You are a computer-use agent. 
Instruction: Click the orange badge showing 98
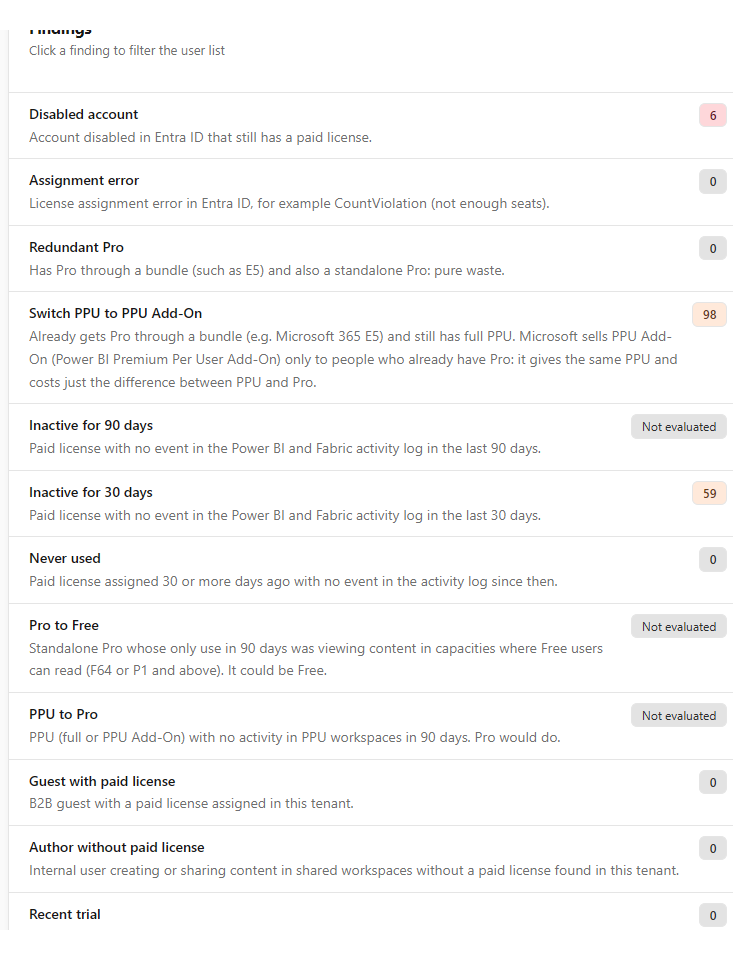point(709,315)
